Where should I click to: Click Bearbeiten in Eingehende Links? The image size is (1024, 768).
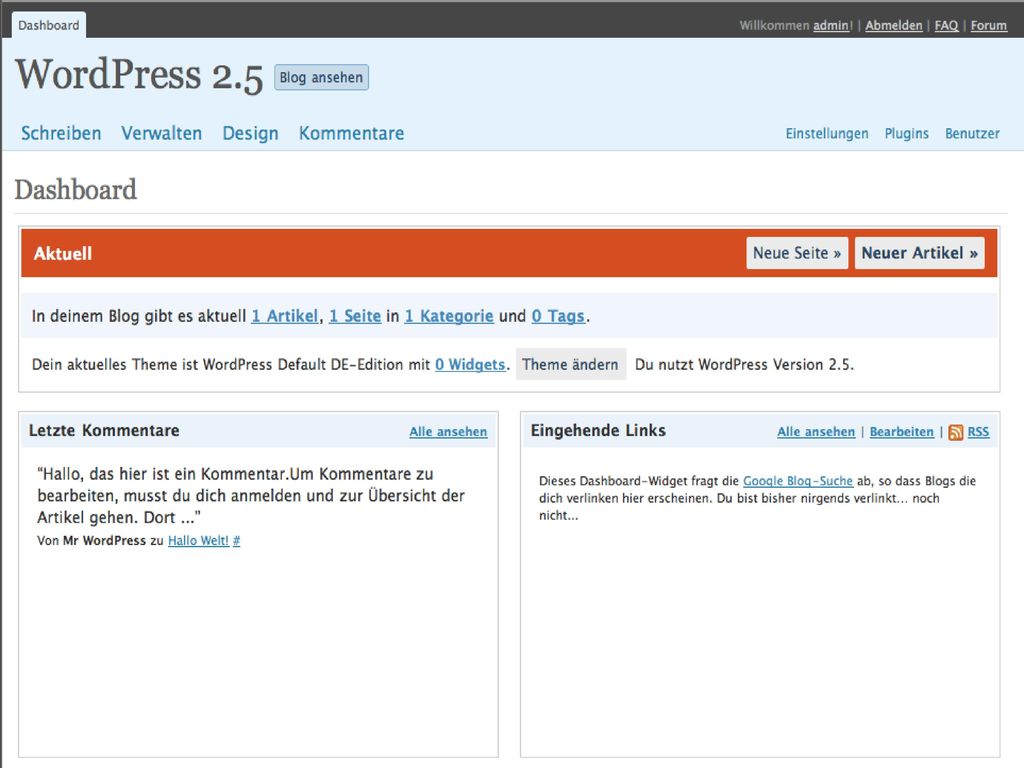902,432
